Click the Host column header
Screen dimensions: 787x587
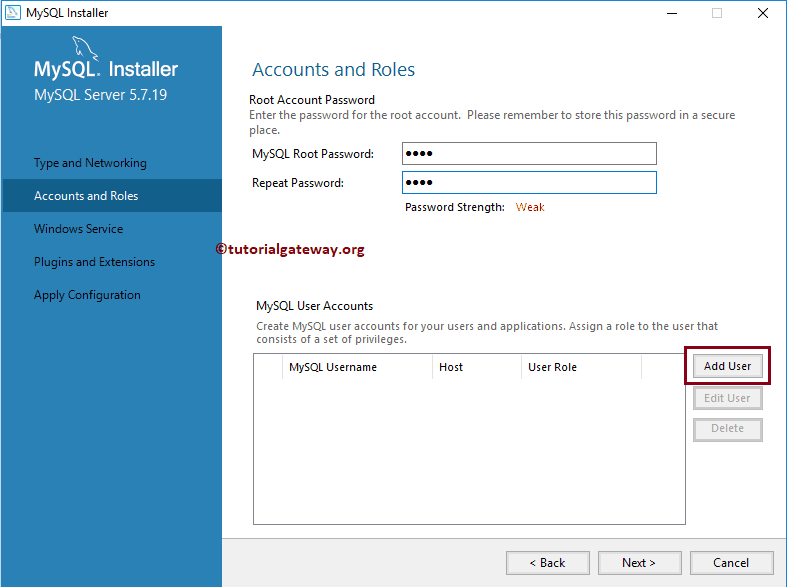coord(477,367)
